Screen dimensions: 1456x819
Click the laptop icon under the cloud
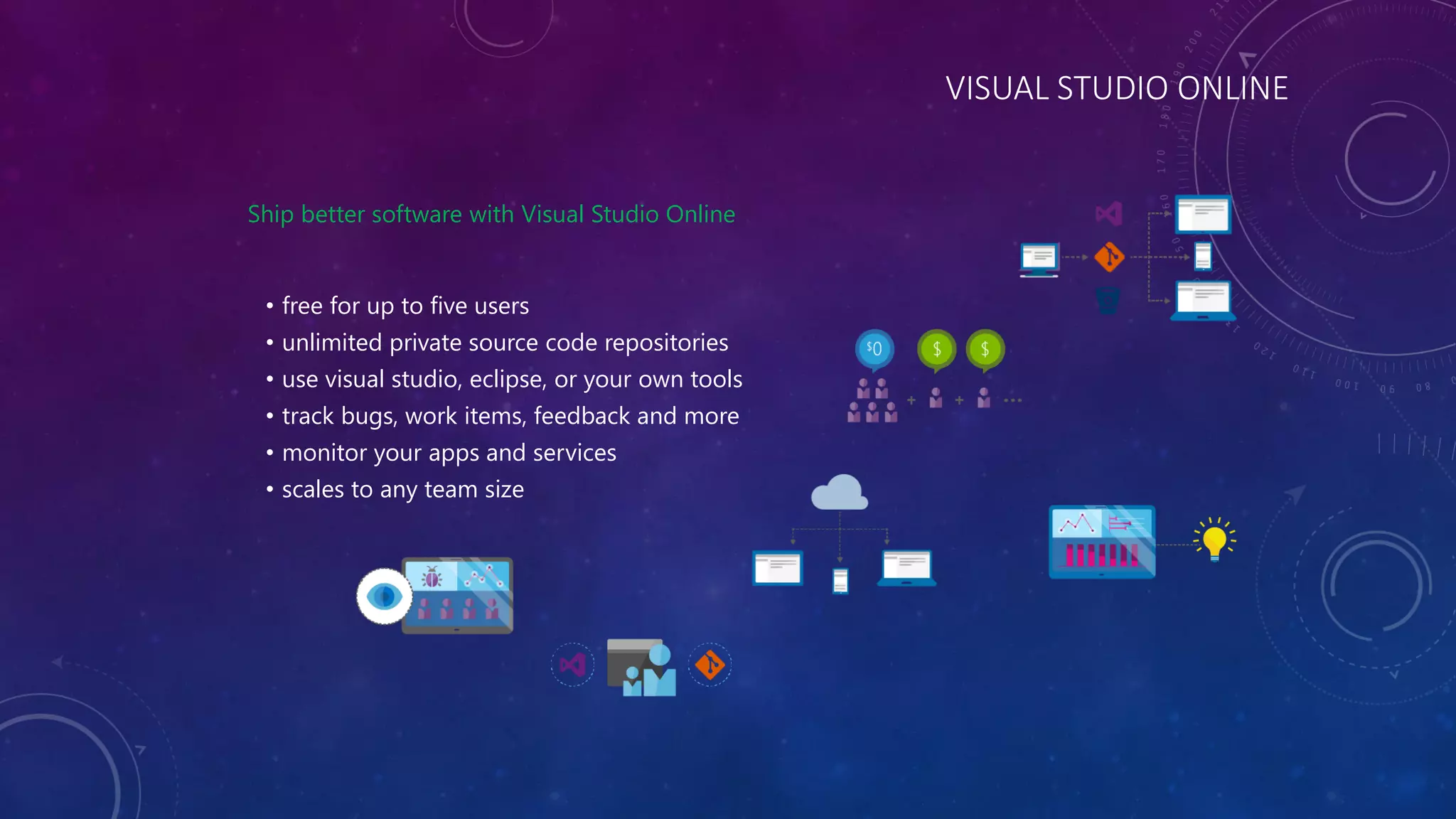(x=906, y=568)
